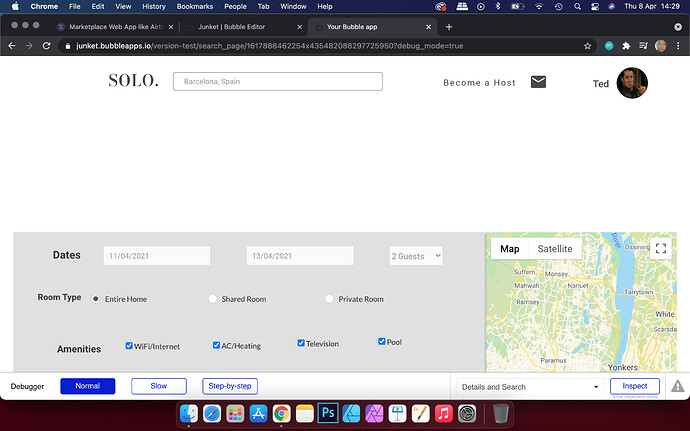This screenshot has height=431, width=690.
Task: Bookmark this page with the star icon
Action: pyautogui.click(x=587, y=46)
